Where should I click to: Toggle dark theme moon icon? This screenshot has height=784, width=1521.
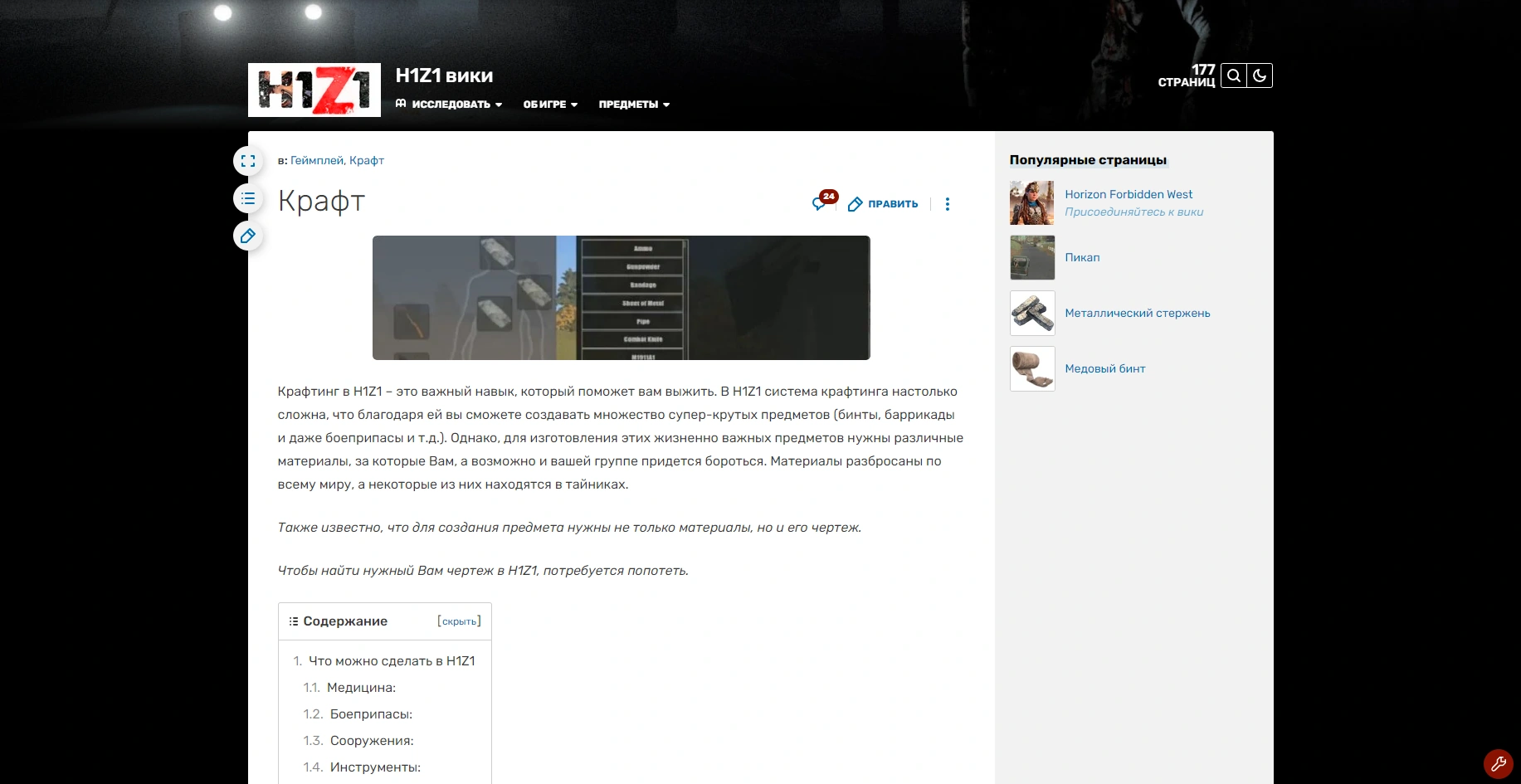point(1260,75)
